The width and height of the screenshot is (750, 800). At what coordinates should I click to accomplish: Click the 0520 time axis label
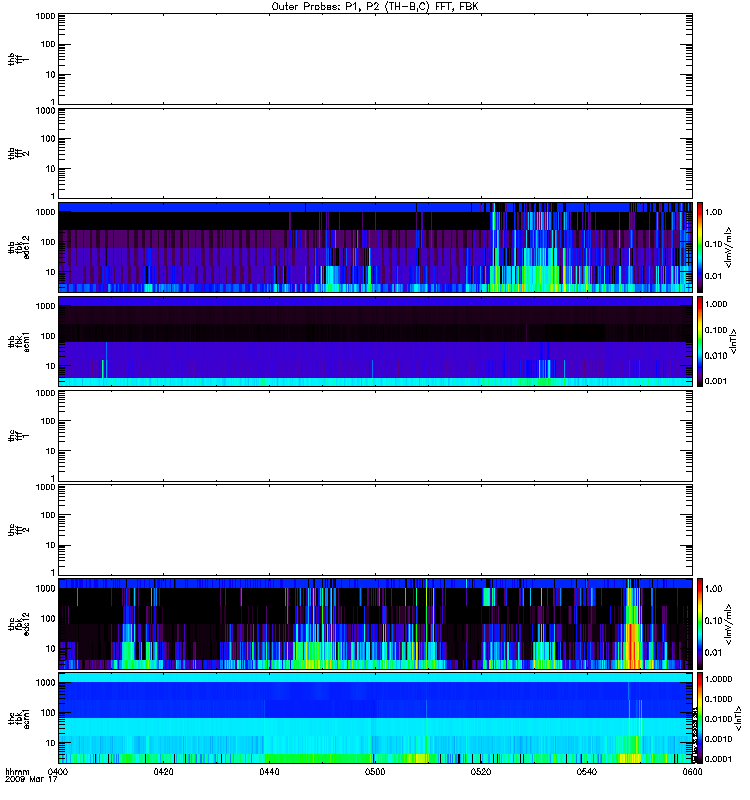481,772
